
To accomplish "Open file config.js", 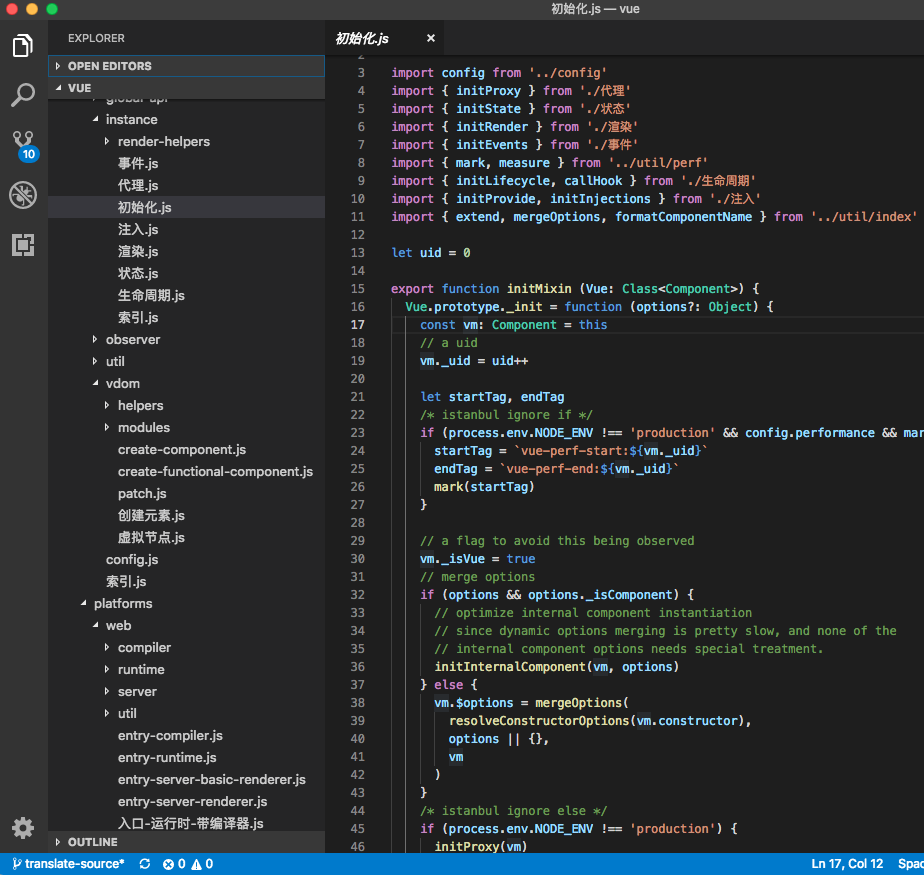I will [x=186, y=559].
